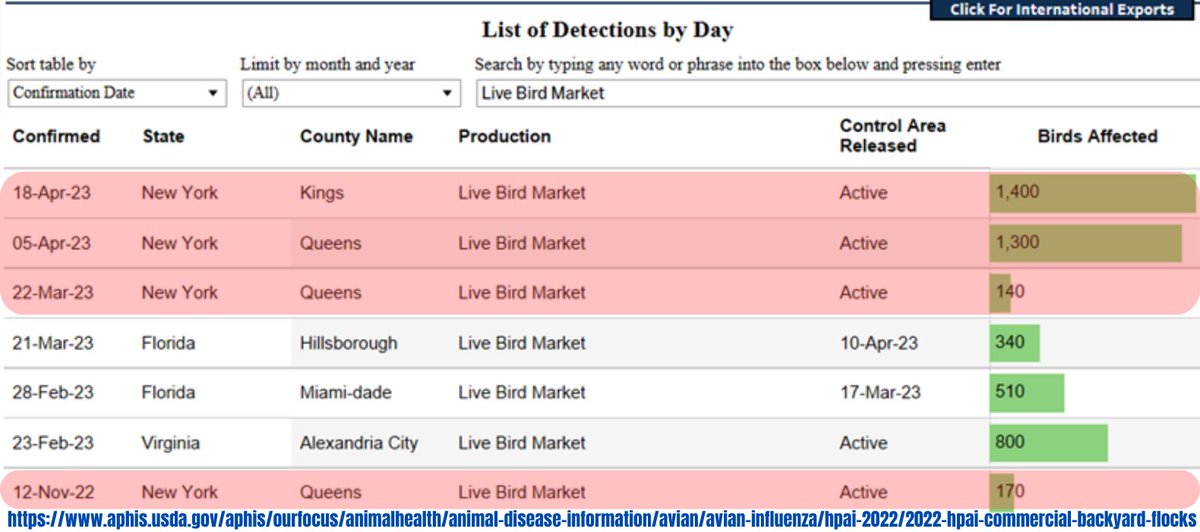
Task: Open the 'Limit by month and year' dropdown
Action: [350, 93]
